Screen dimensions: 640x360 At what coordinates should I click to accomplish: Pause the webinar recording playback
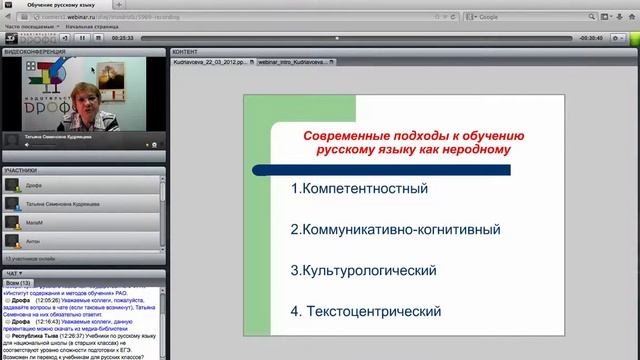(82, 38)
